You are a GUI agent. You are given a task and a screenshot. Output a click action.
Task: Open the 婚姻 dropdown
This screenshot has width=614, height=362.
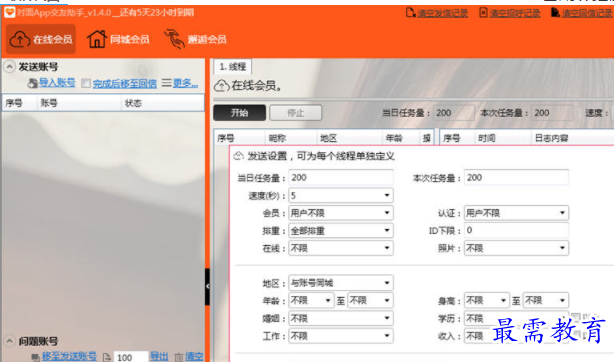click(341, 318)
